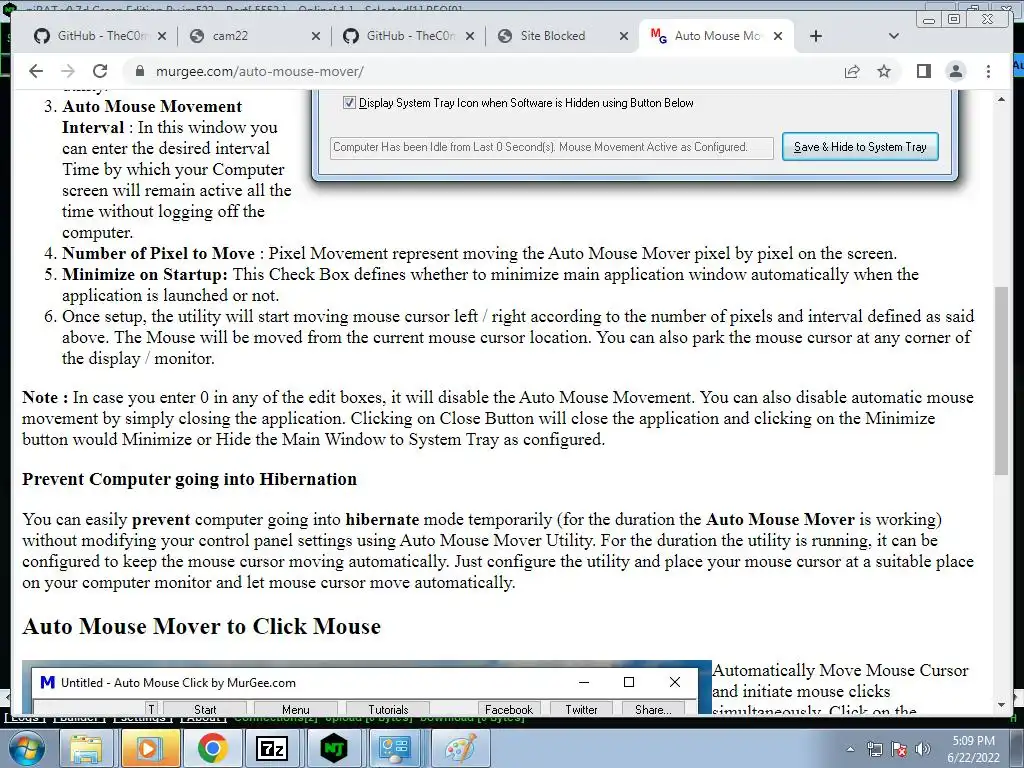Open Windows Explorer from the taskbar

(x=86, y=748)
